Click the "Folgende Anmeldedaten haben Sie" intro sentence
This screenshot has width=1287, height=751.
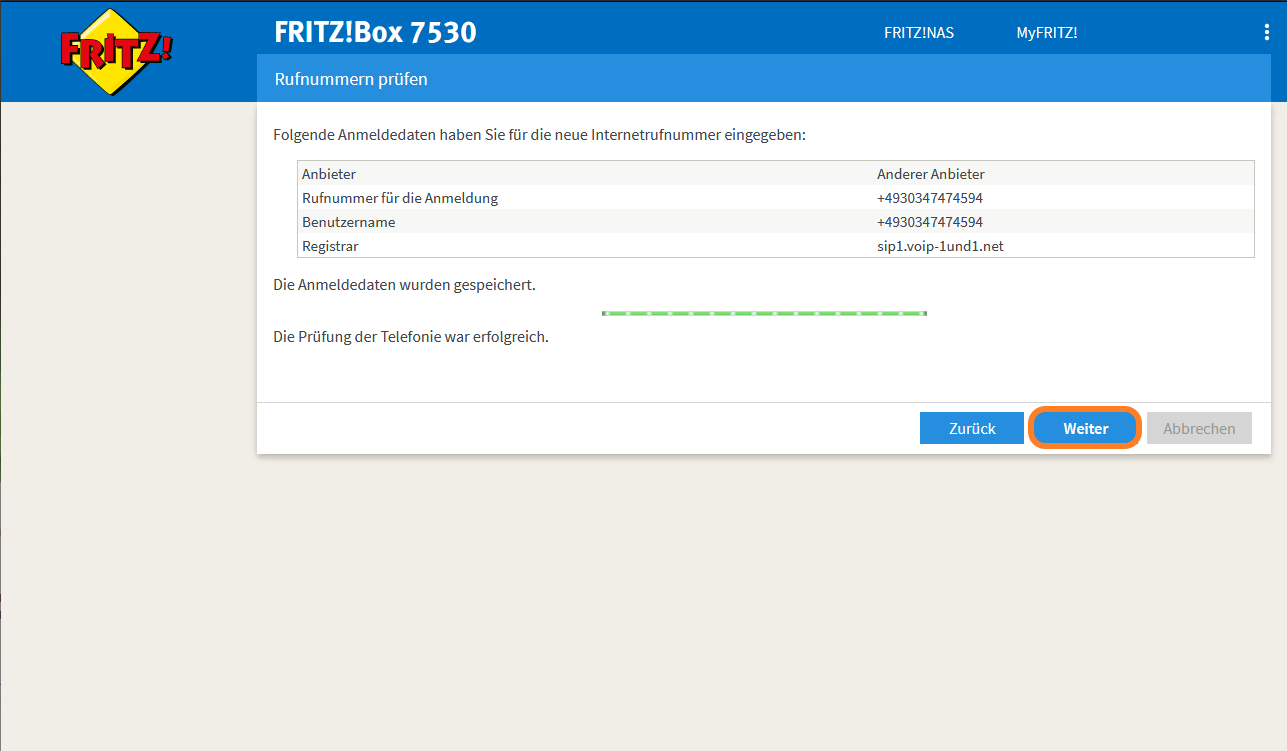tap(540, 134)
